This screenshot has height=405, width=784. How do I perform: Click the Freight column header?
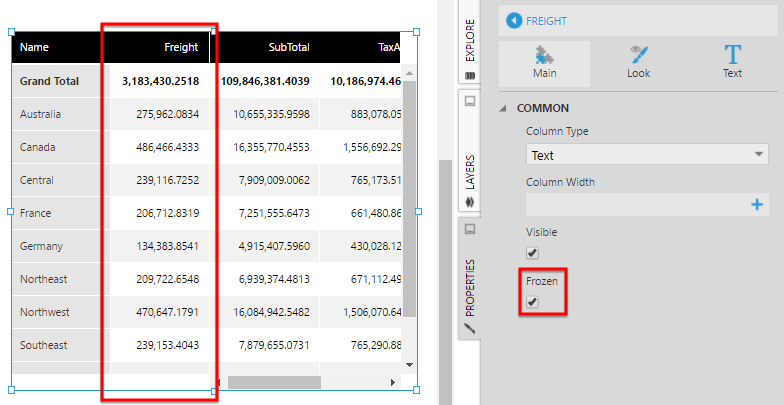[181, 48]
